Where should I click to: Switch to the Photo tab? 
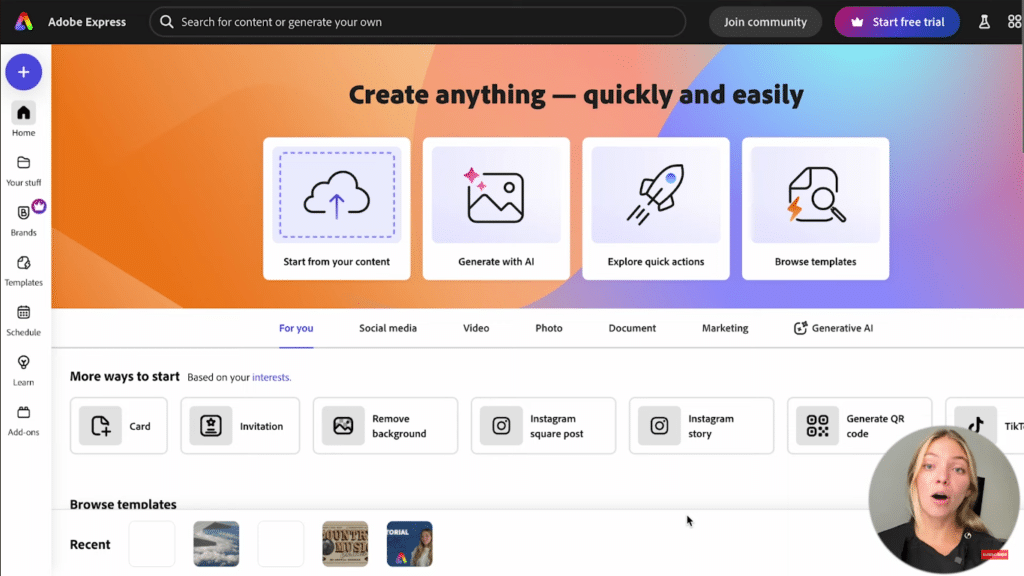click(549, 328)
